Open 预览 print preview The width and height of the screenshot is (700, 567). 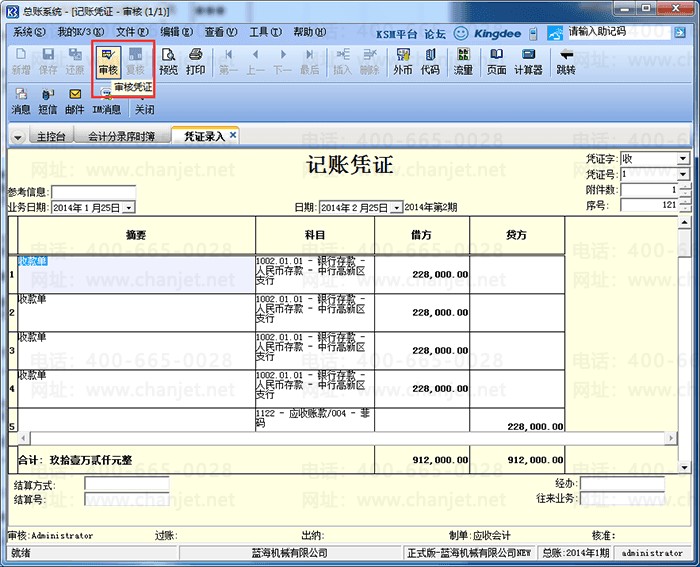168,60
